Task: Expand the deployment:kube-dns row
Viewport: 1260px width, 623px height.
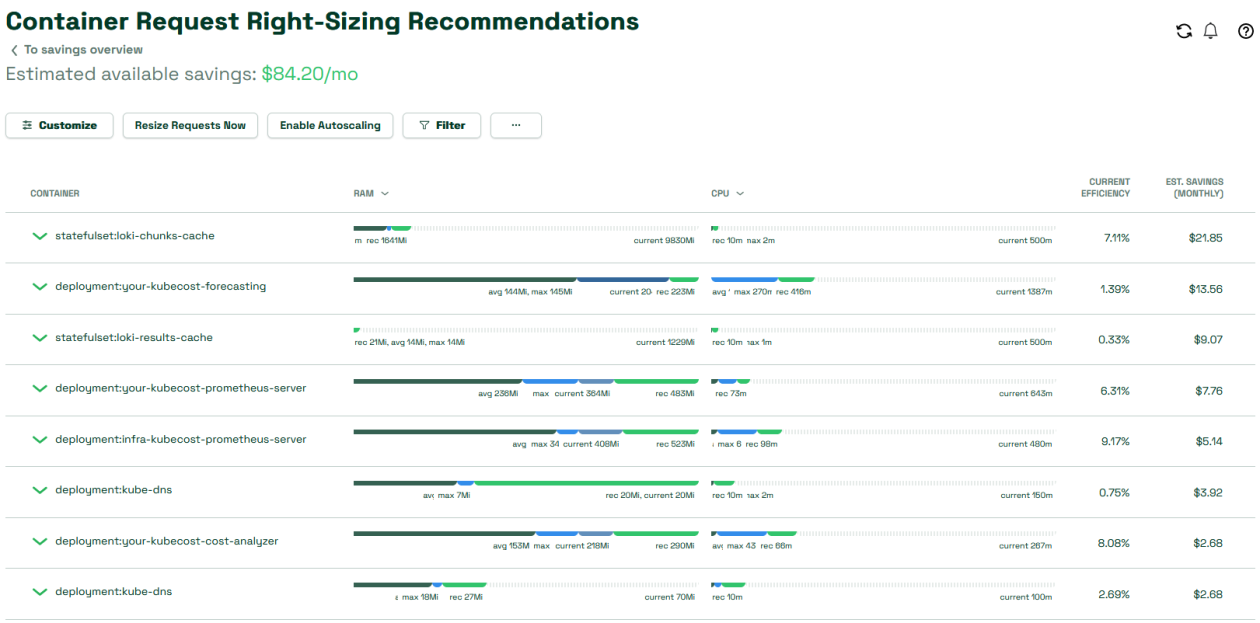Action: 39,491
